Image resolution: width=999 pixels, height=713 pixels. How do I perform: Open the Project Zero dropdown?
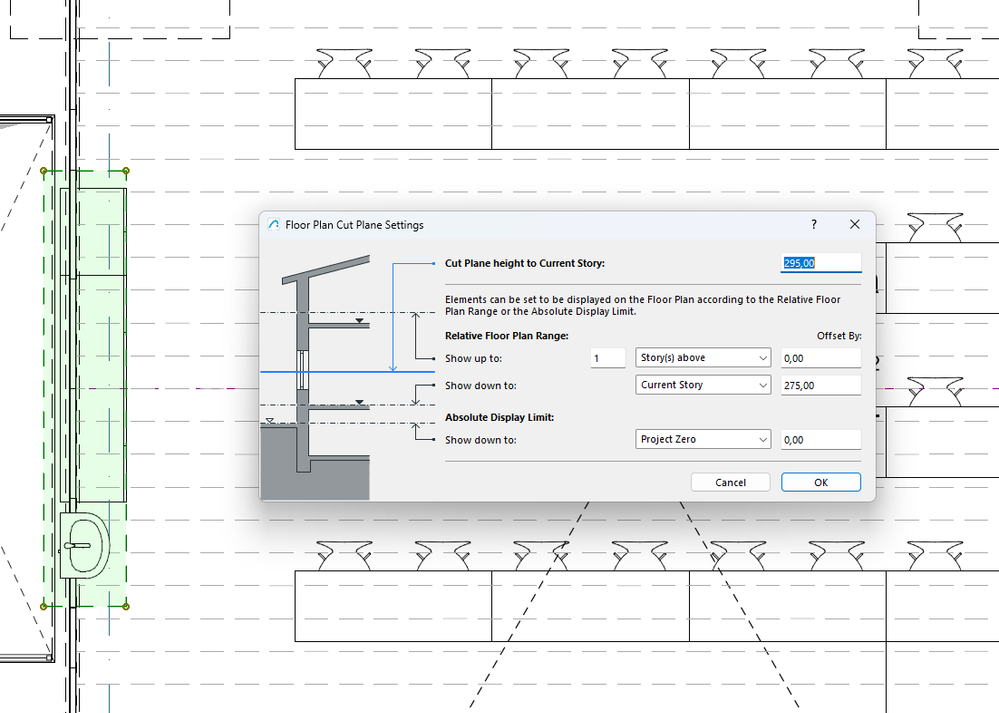[703, 439]
